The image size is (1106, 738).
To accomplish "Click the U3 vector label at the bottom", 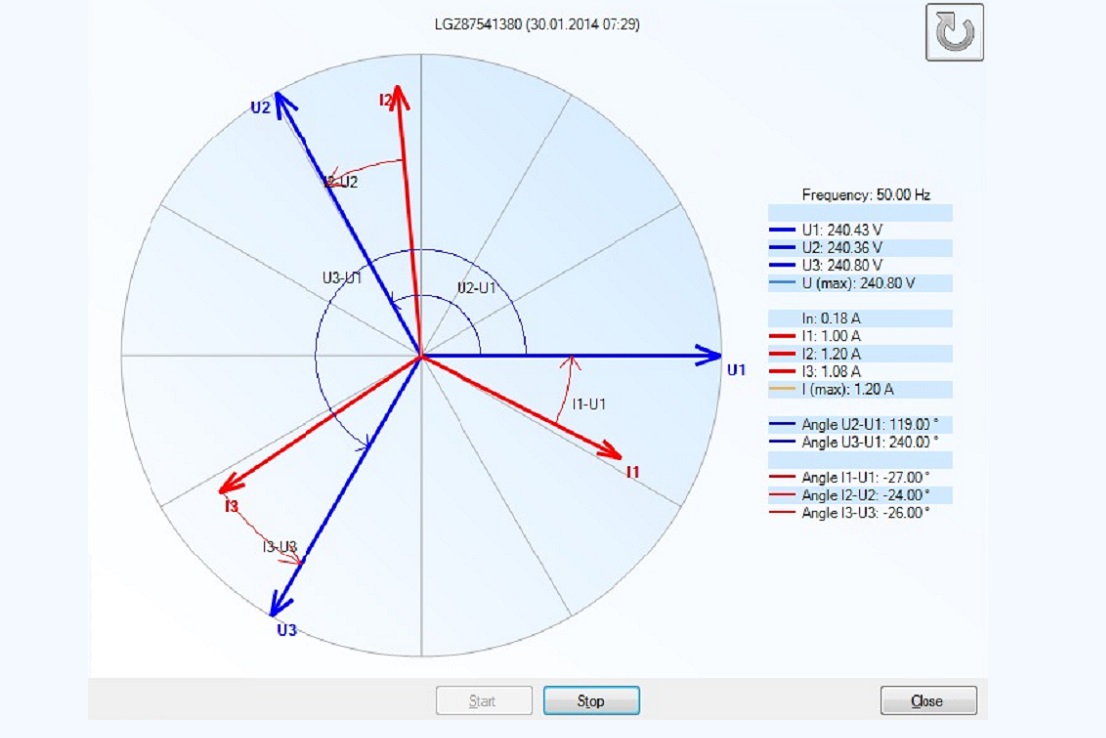I will tap(287, 630).
